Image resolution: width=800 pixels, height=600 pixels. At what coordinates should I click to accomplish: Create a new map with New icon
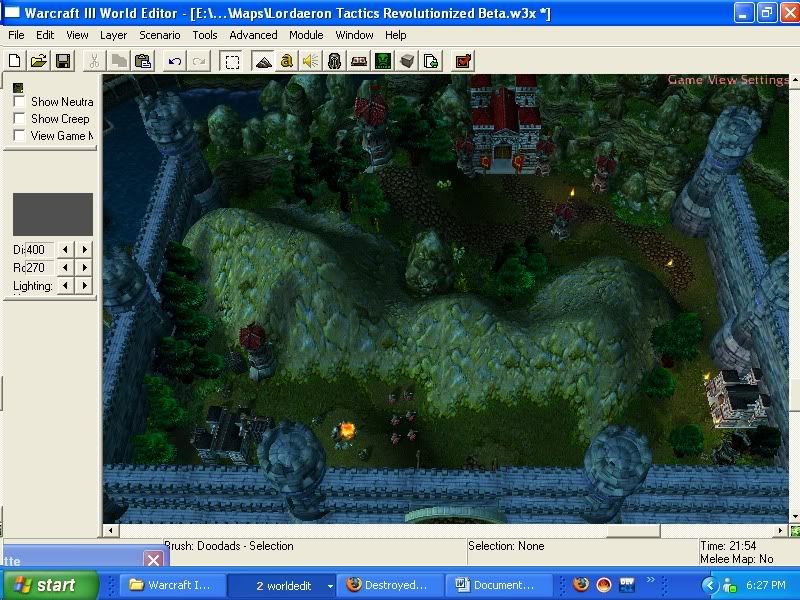tap(15, 61)
